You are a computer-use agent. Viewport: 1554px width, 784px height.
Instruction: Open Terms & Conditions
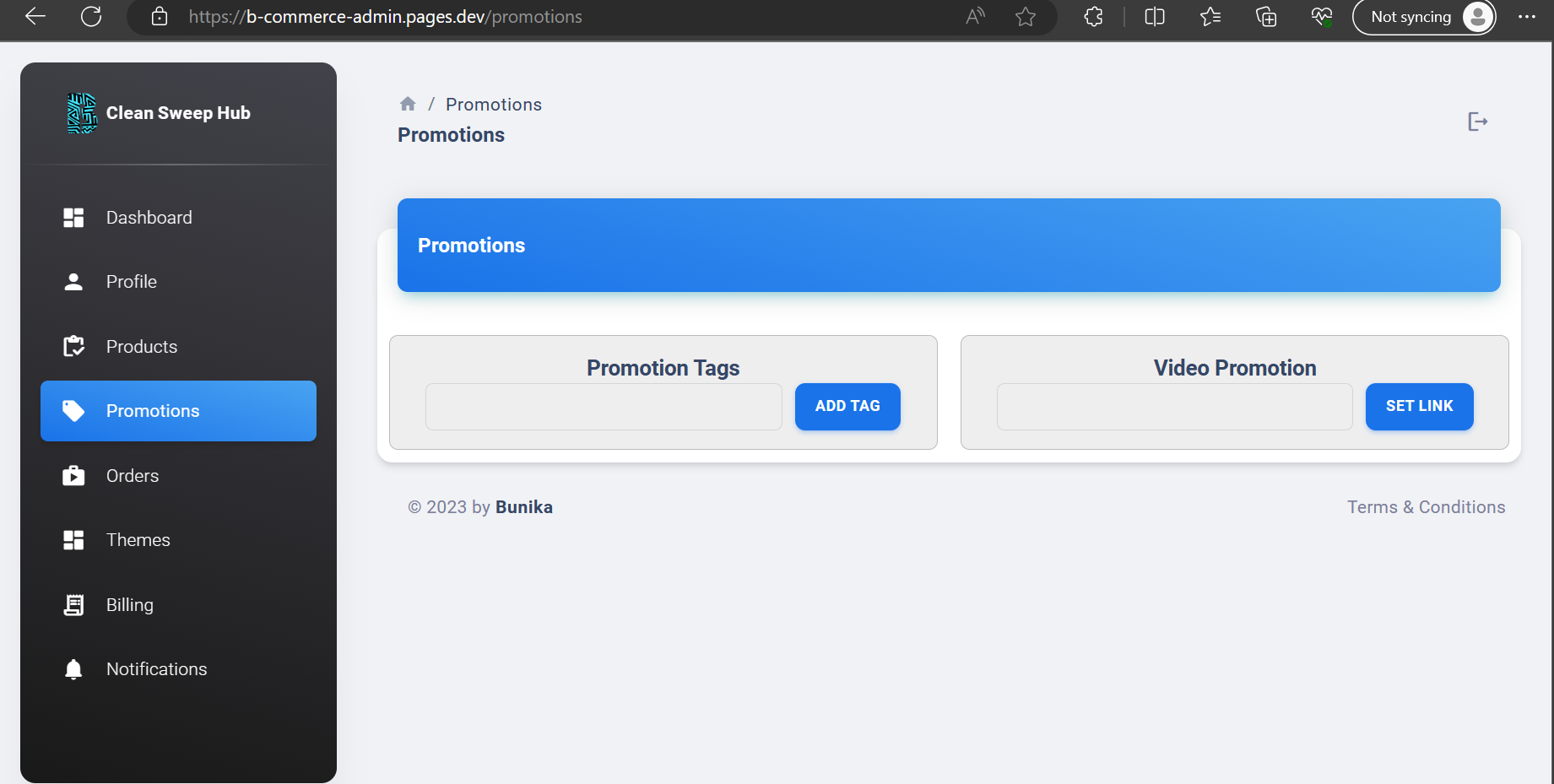[1427, 506]
